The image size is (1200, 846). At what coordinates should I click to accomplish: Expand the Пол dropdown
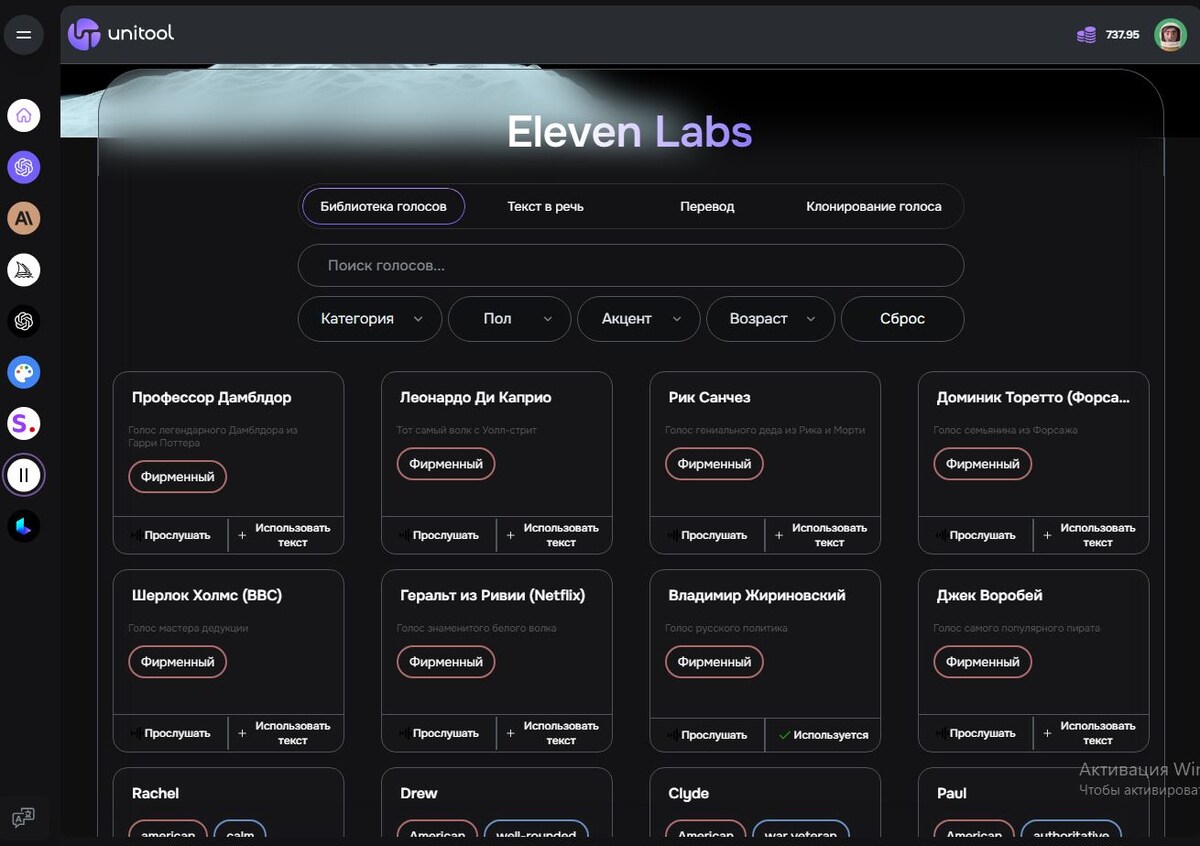tap(509, 319)
